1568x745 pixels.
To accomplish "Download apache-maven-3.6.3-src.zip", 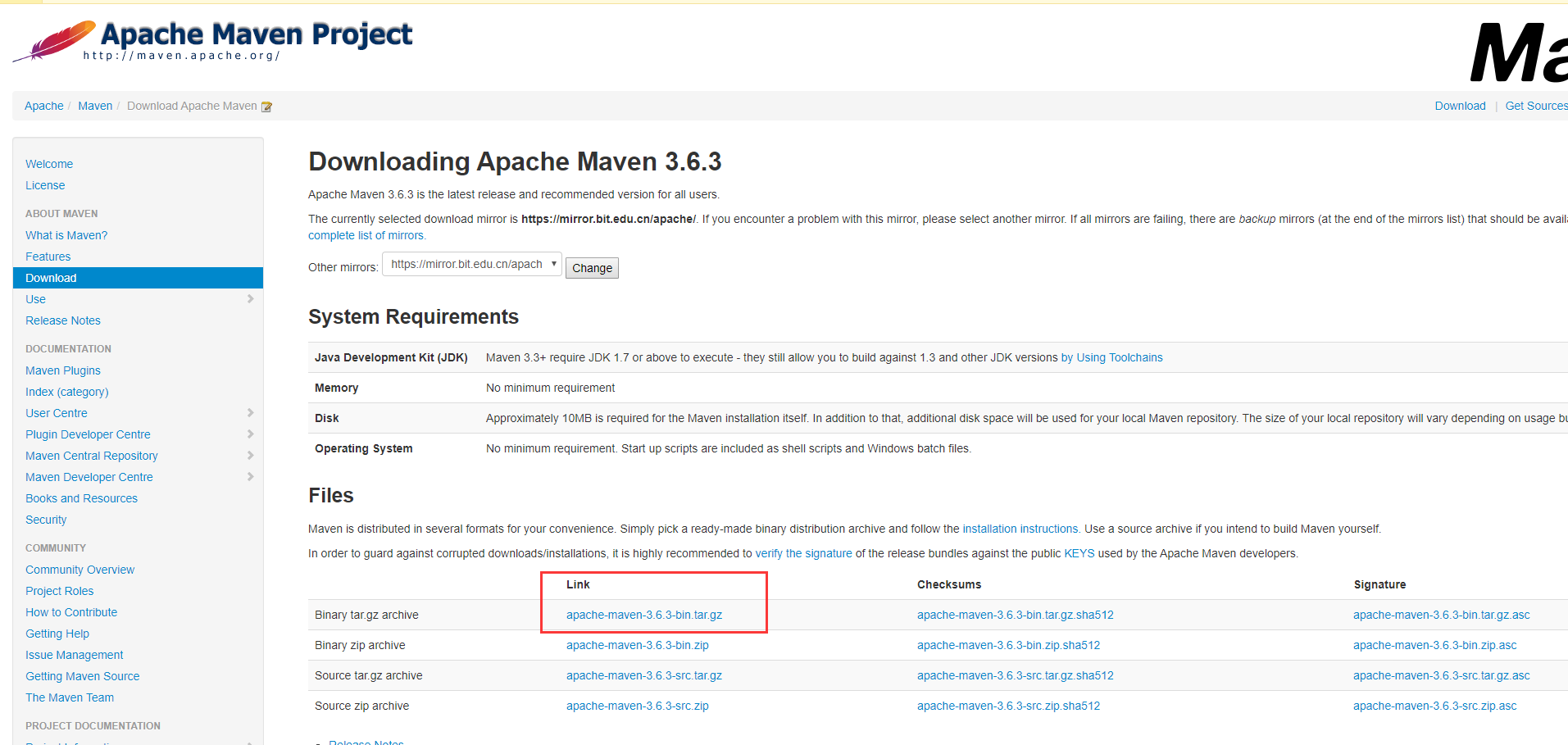I will coord(638,706).
